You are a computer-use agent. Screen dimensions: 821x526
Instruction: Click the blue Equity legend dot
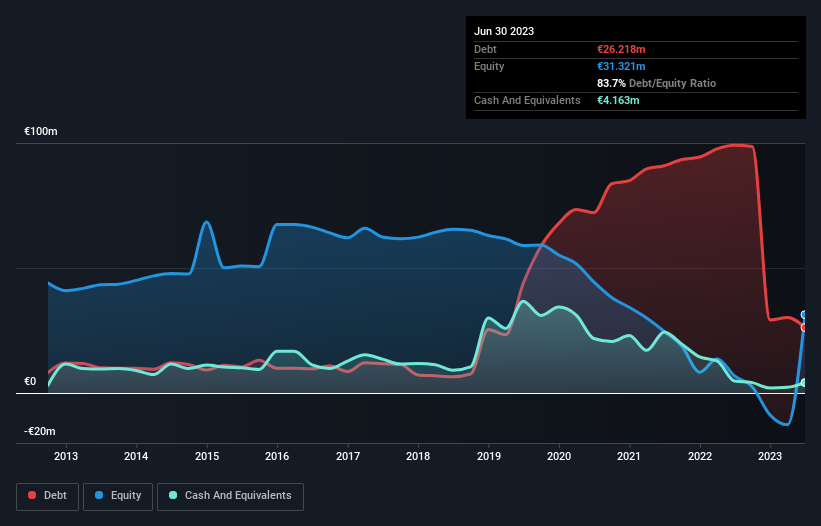click(99, 495)
